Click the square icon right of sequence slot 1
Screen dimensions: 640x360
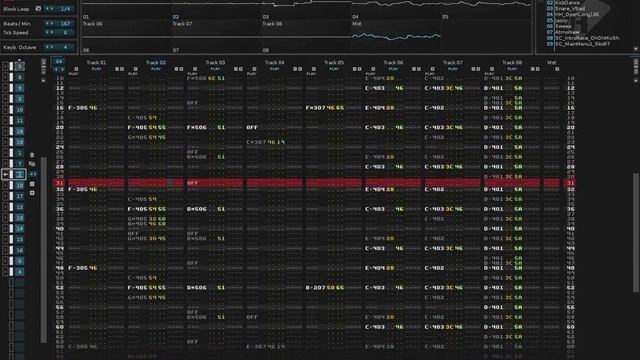[x=32, y=155]
